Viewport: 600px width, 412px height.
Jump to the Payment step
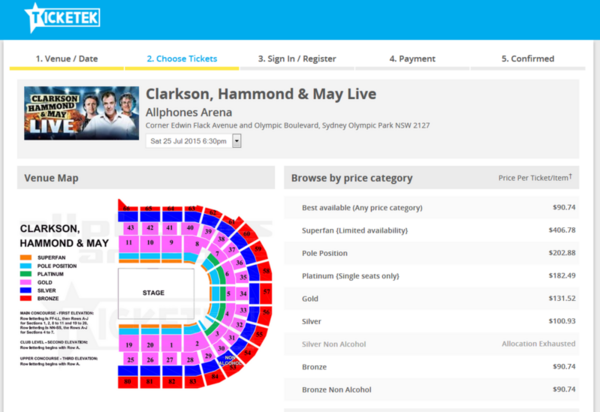point(413,59)
